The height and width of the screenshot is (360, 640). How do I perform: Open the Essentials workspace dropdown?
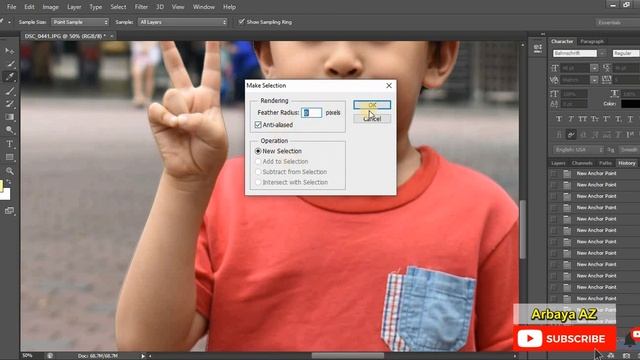[x=617, y=22]
